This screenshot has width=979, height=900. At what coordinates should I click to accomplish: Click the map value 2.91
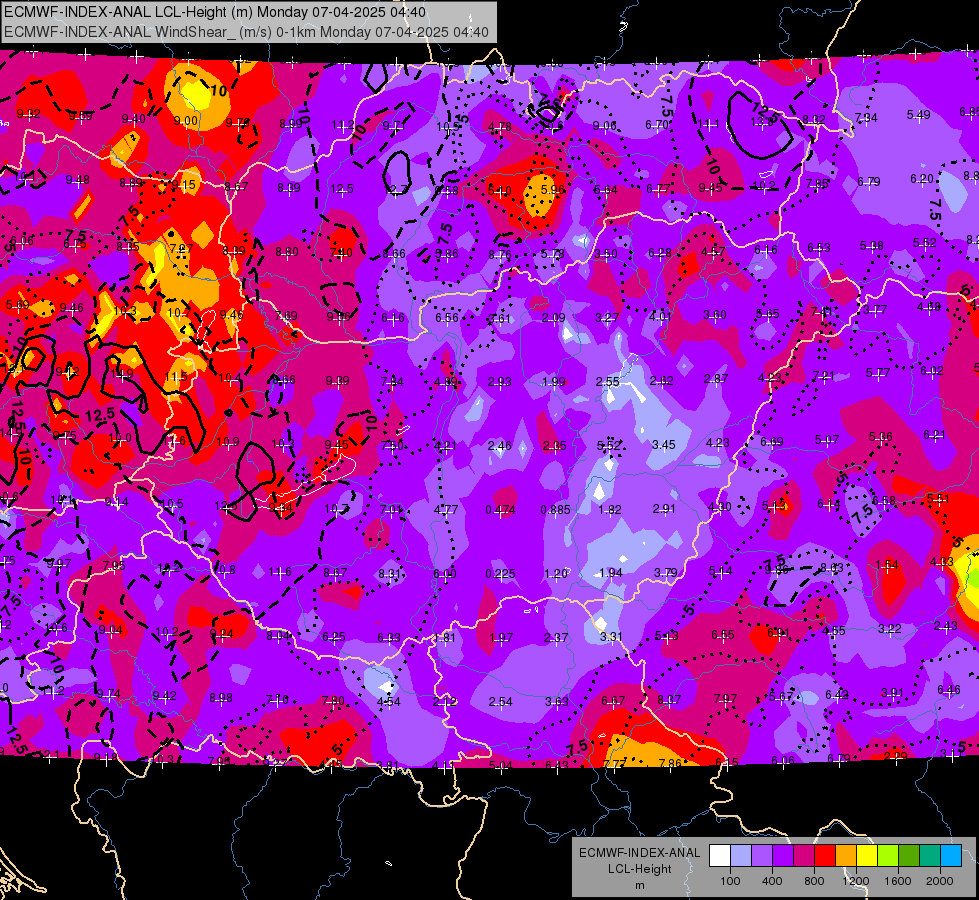[x=664, y=509]
